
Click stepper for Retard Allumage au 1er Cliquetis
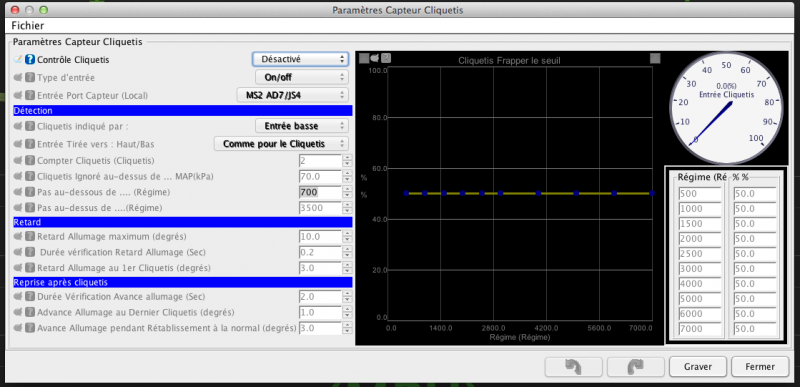coord(347,268)
